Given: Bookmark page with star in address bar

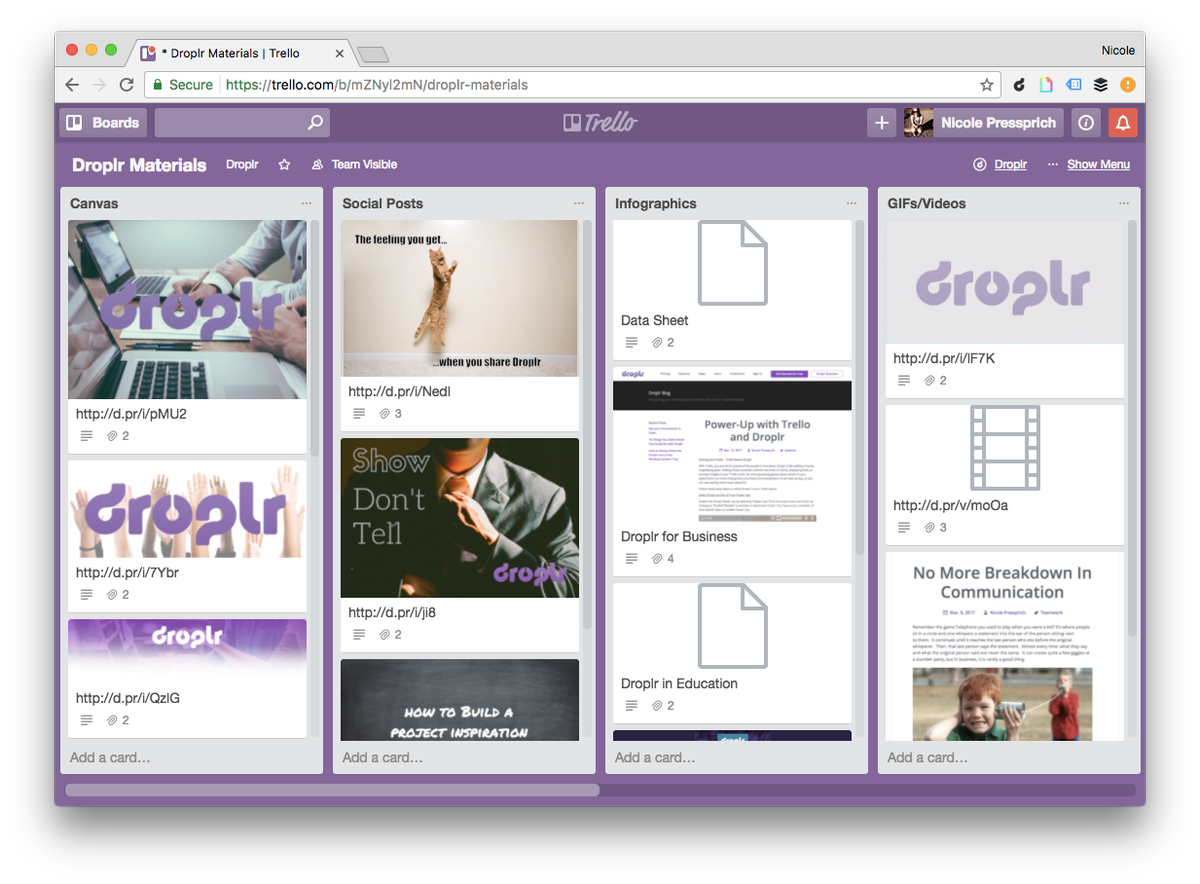Looking at the screenshot, I should pyautogui.click(x=986, y=85).
